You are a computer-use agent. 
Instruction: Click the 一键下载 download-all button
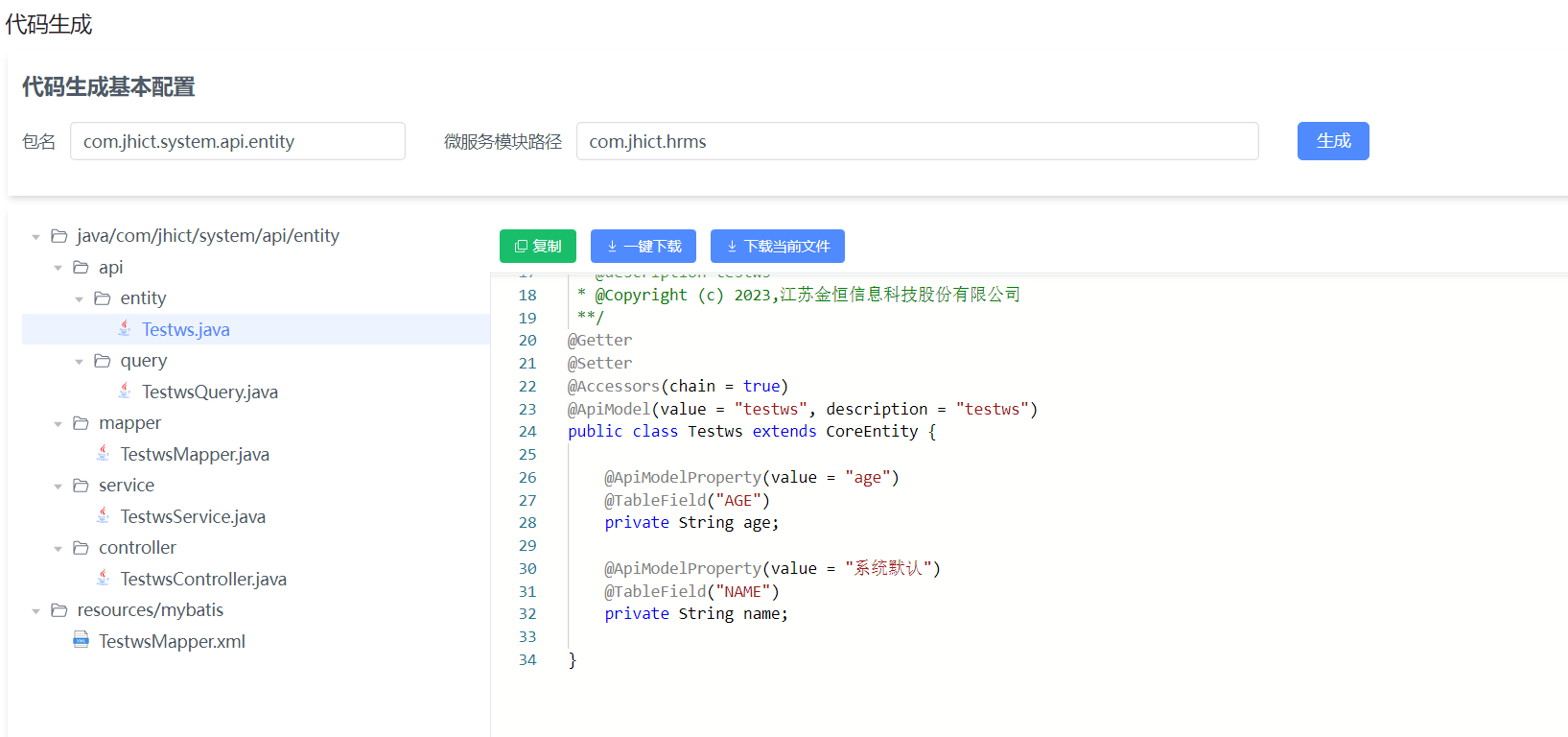tap(644, 246)
